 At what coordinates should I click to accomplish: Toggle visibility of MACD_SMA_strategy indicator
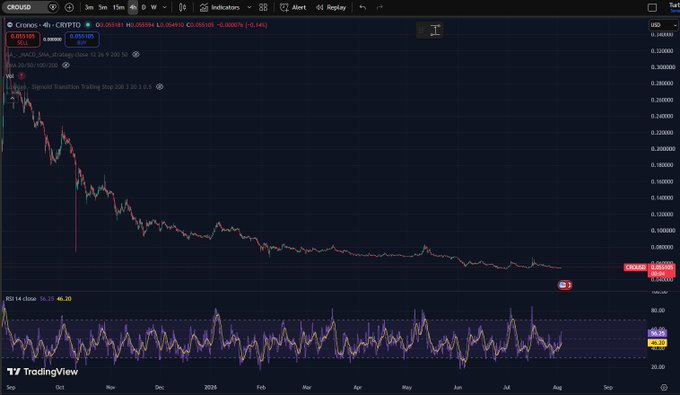pos(136,54)
